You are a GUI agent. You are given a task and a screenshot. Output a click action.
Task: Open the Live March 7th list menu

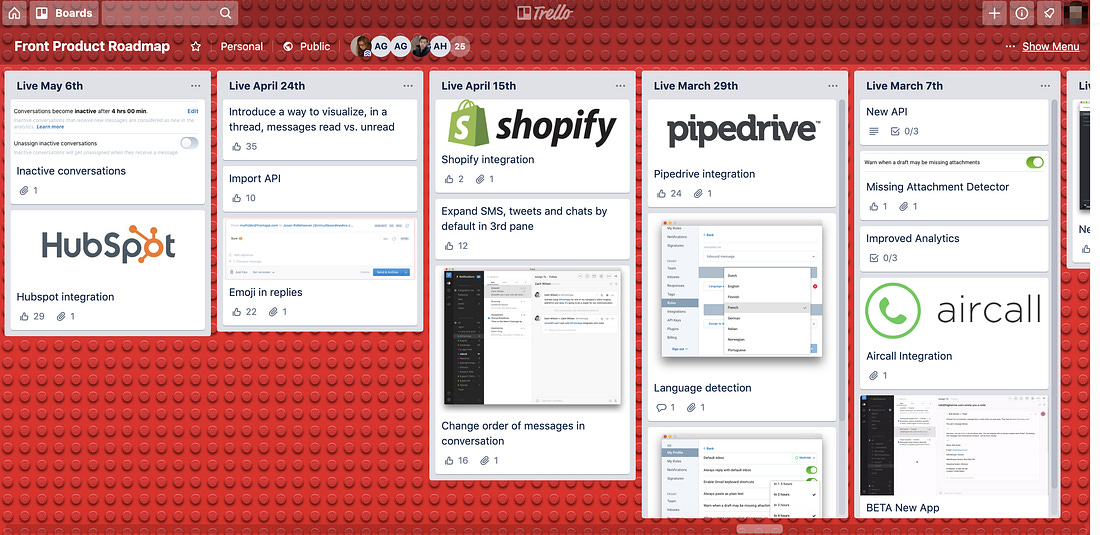point(1045,86)
